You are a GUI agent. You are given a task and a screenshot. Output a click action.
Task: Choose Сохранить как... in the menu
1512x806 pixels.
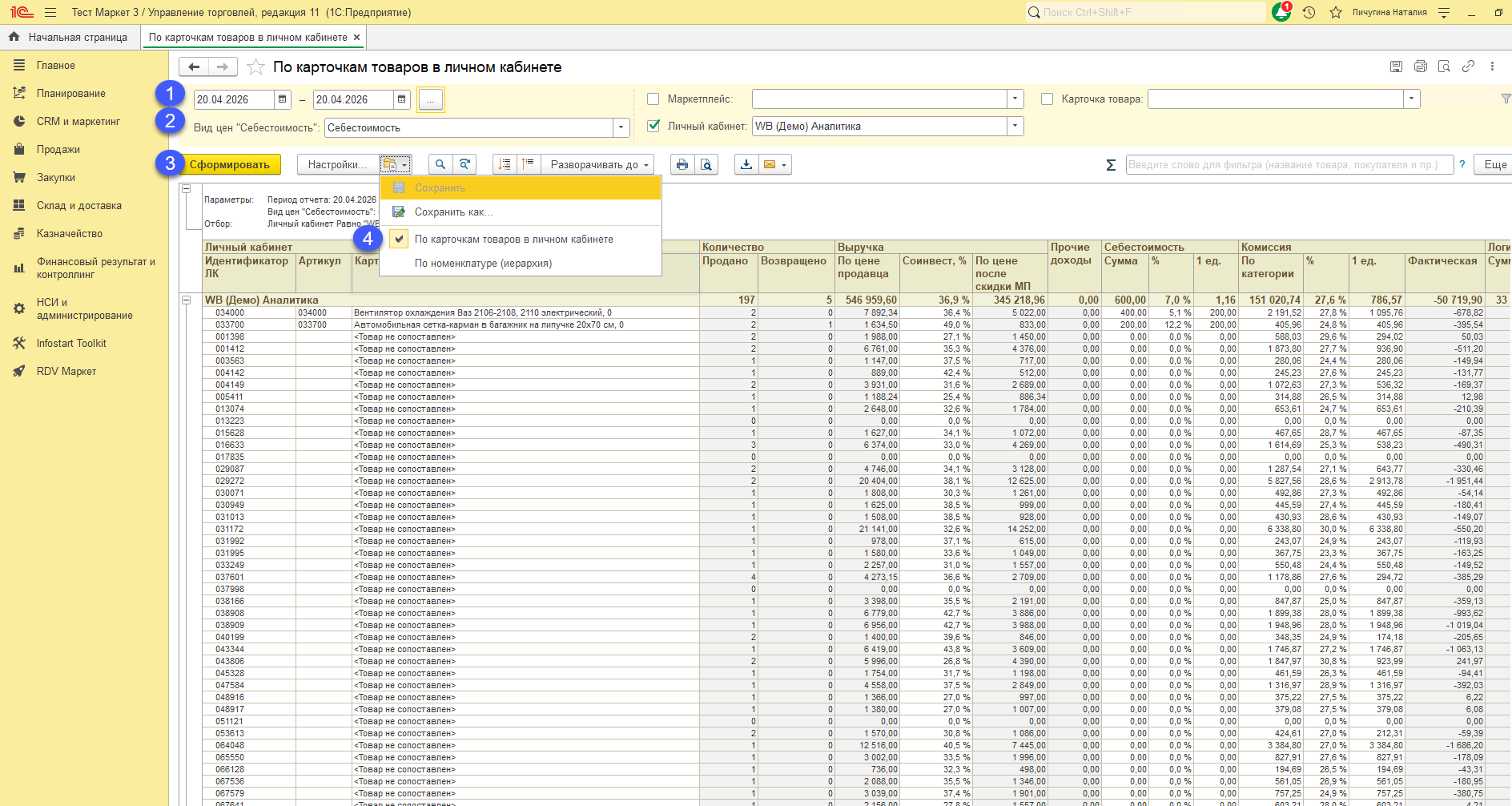point(453,212)
